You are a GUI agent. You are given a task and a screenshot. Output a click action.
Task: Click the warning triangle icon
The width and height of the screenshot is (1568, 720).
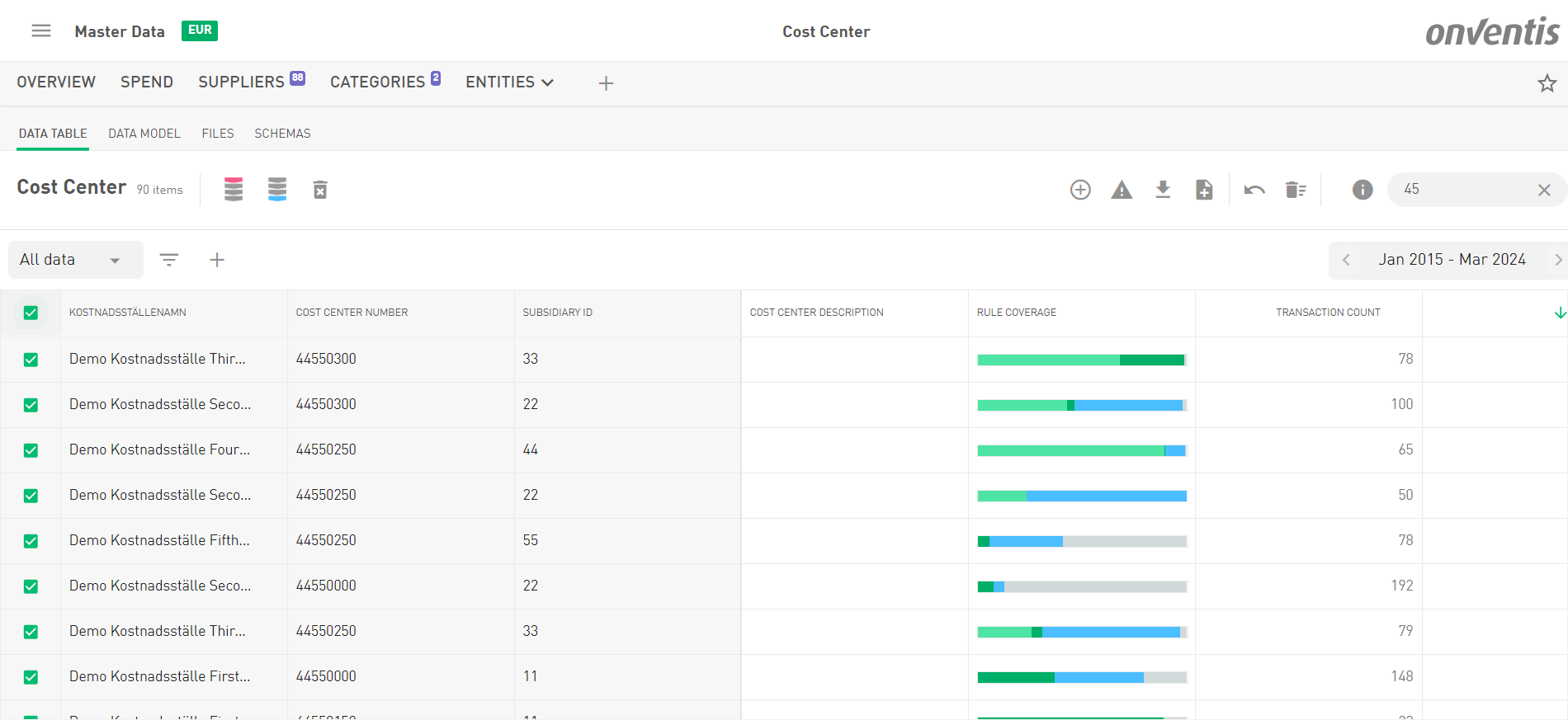click(1122, 190)
